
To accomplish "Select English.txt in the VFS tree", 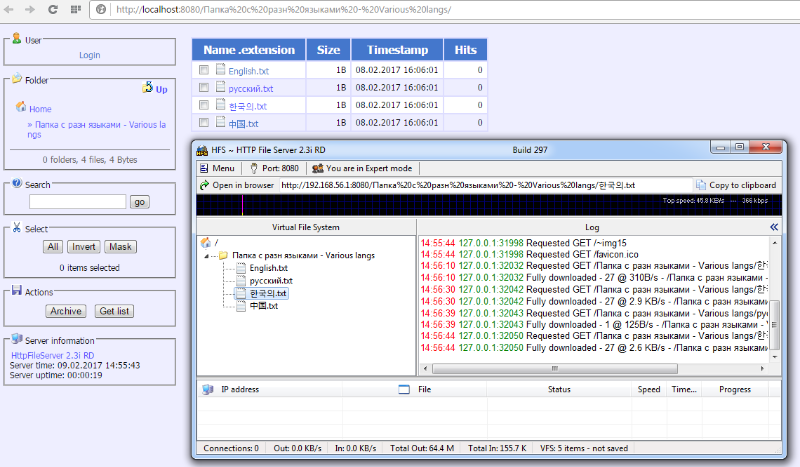I will click(268, 268).
